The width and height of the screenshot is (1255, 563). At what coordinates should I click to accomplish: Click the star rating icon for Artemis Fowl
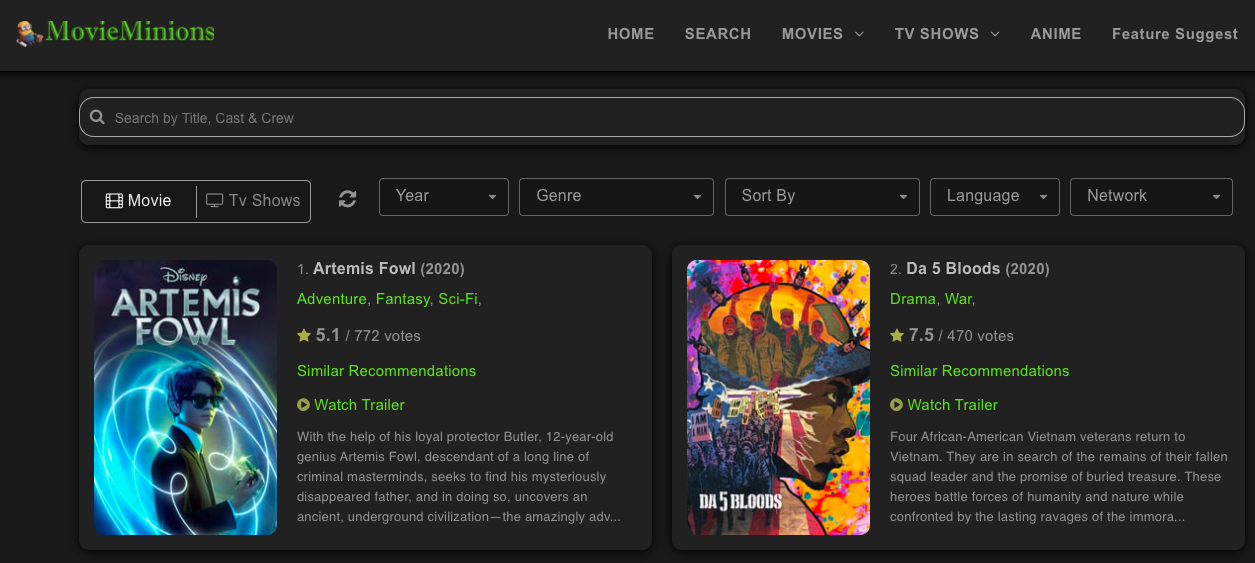(304, 336)
